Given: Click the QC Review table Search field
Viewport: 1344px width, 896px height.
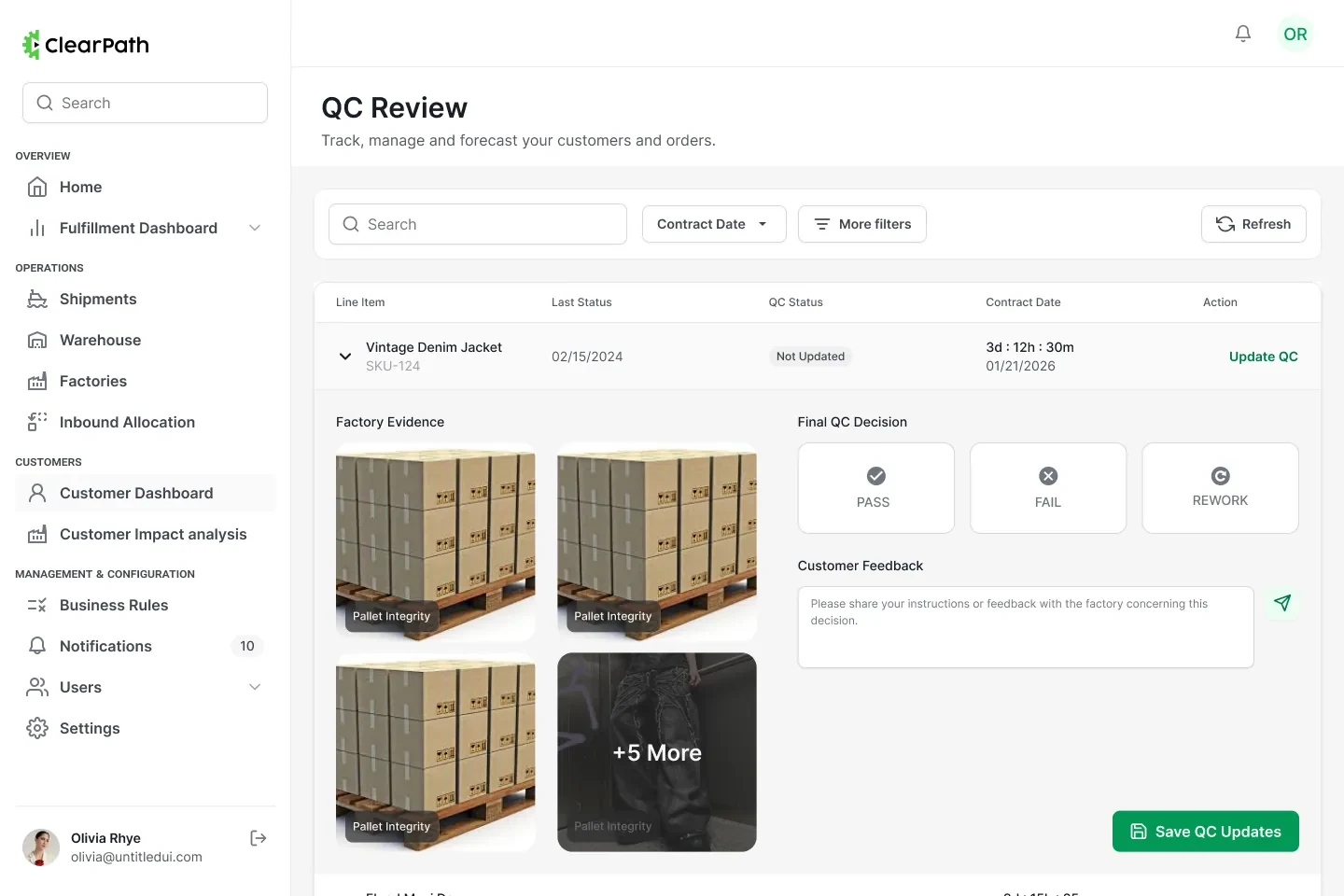Looking at the screenshot, I should 478,224.
